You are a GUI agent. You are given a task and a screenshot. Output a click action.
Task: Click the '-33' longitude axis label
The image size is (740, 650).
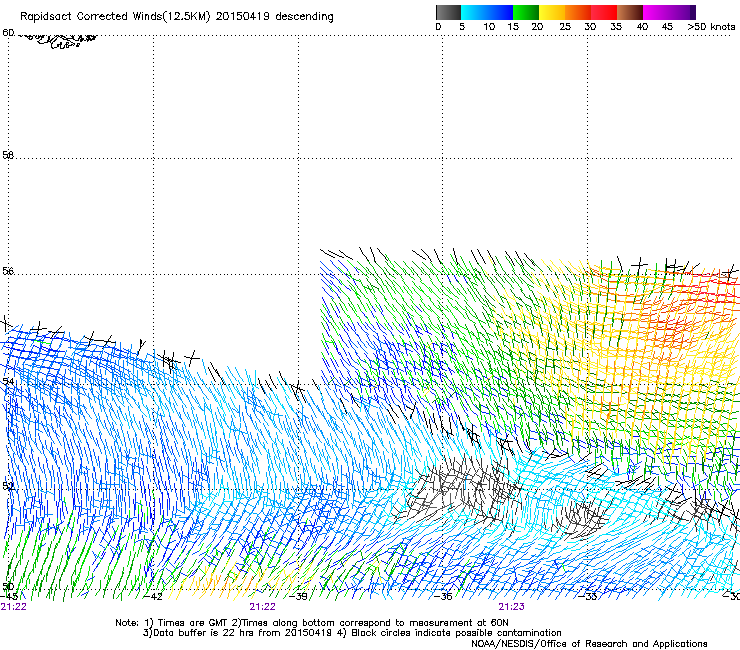tap(589, 596)
